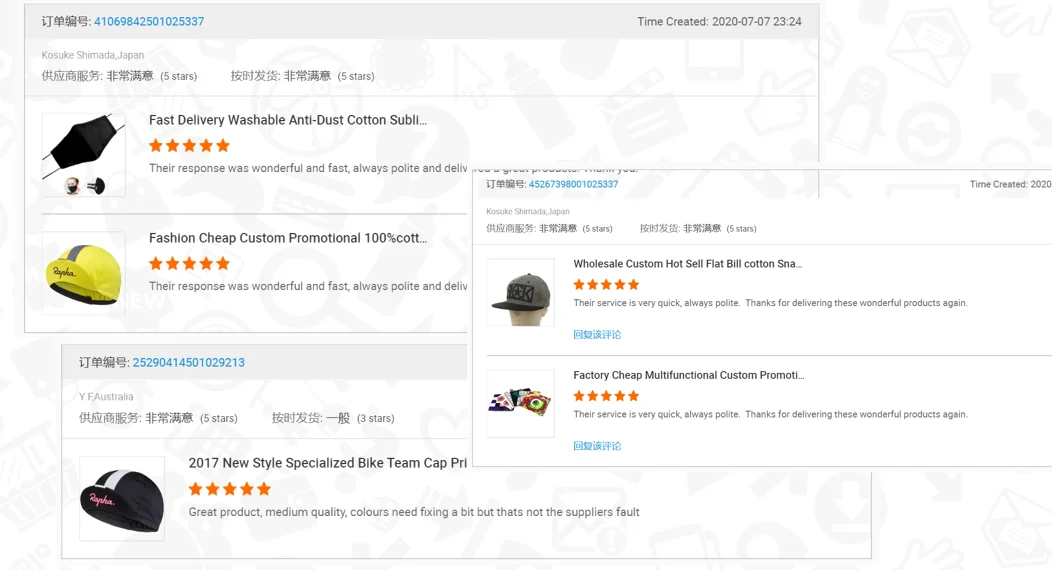Image resolution: width=1052 pixels, height=570 pixels.
Task: Click star rating of yellow cap review
Action: tap(189, 264)
